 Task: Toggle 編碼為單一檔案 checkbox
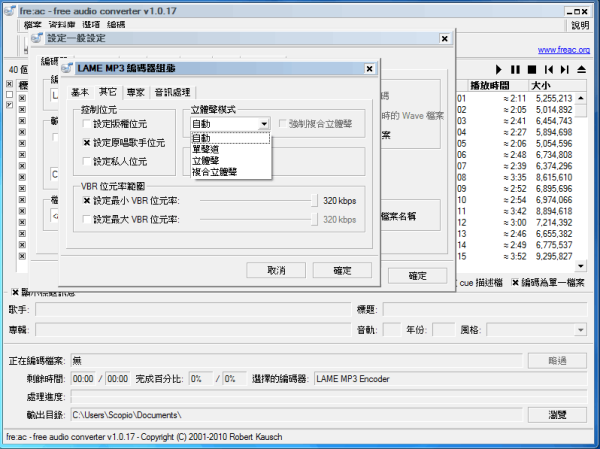515,282
